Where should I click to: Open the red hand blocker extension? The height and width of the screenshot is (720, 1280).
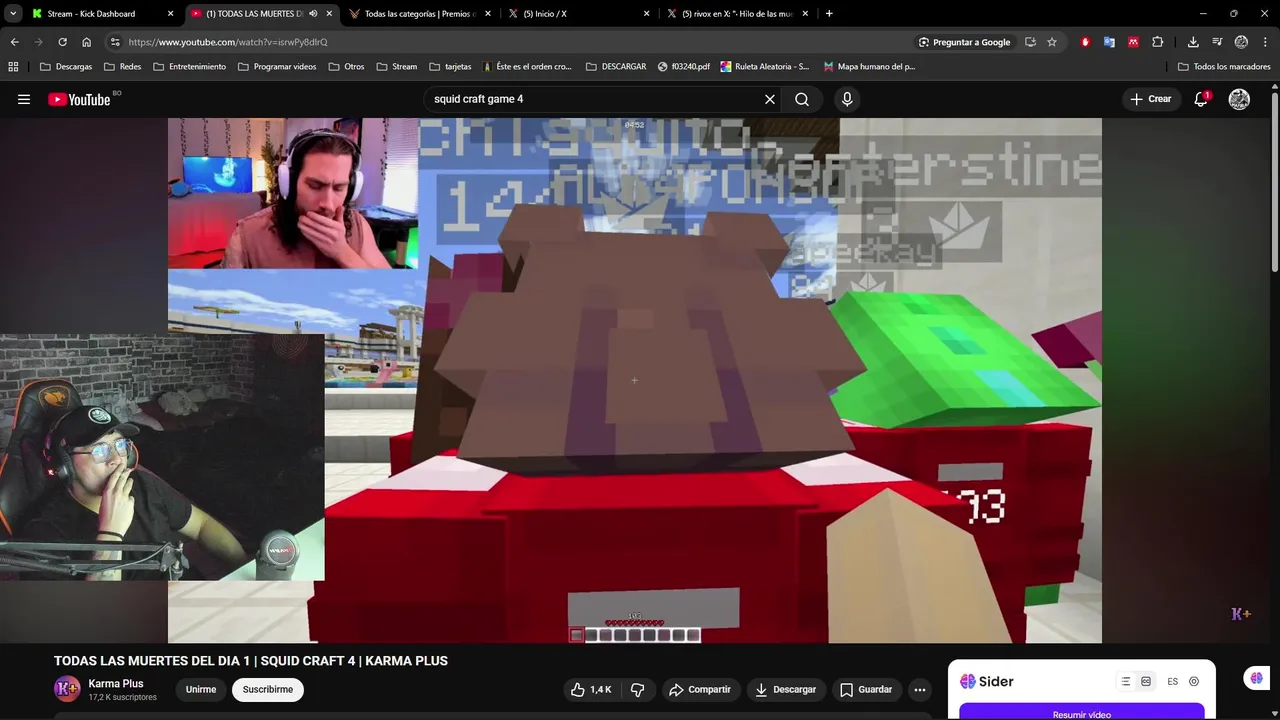point(1085,42)
